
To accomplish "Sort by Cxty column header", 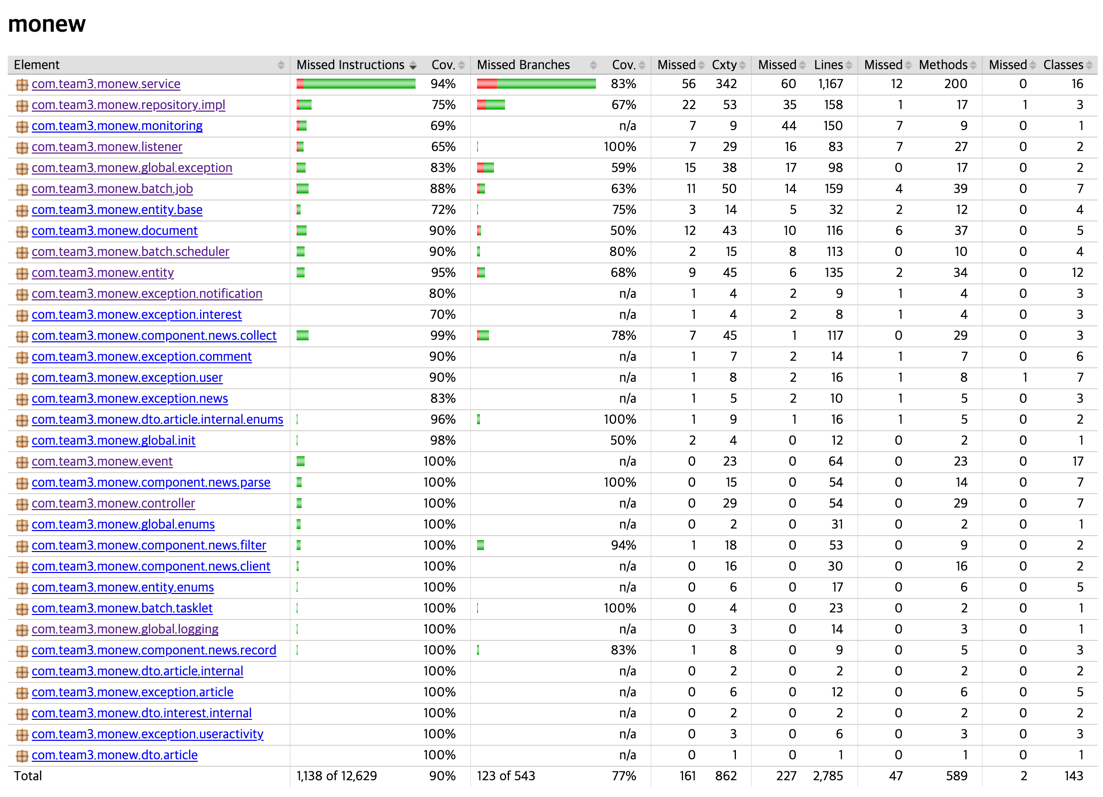I will coord(724,65).
